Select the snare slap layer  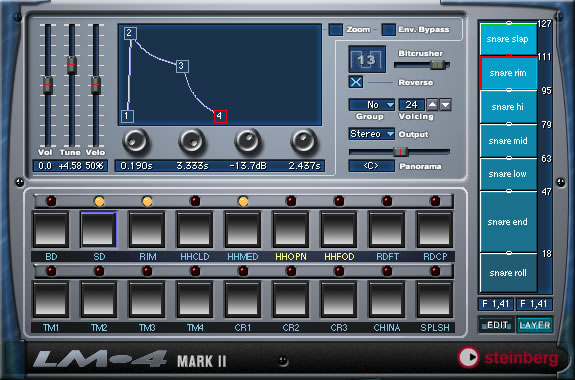click(x=508, y=39)
